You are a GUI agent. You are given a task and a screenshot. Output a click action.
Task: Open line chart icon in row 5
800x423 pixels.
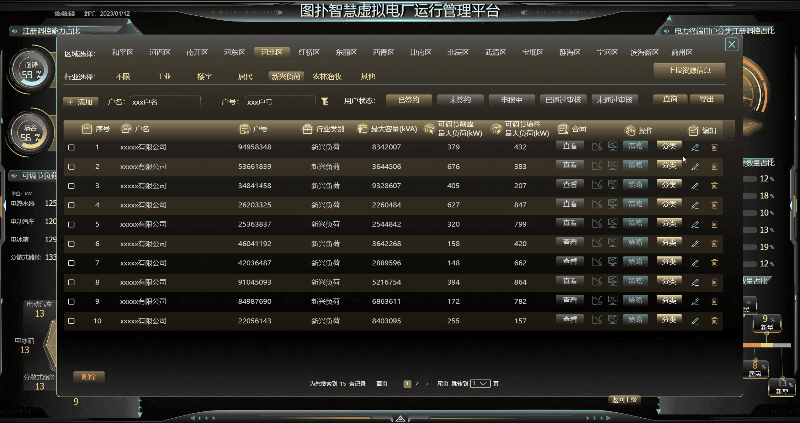[x=596, y=224]
